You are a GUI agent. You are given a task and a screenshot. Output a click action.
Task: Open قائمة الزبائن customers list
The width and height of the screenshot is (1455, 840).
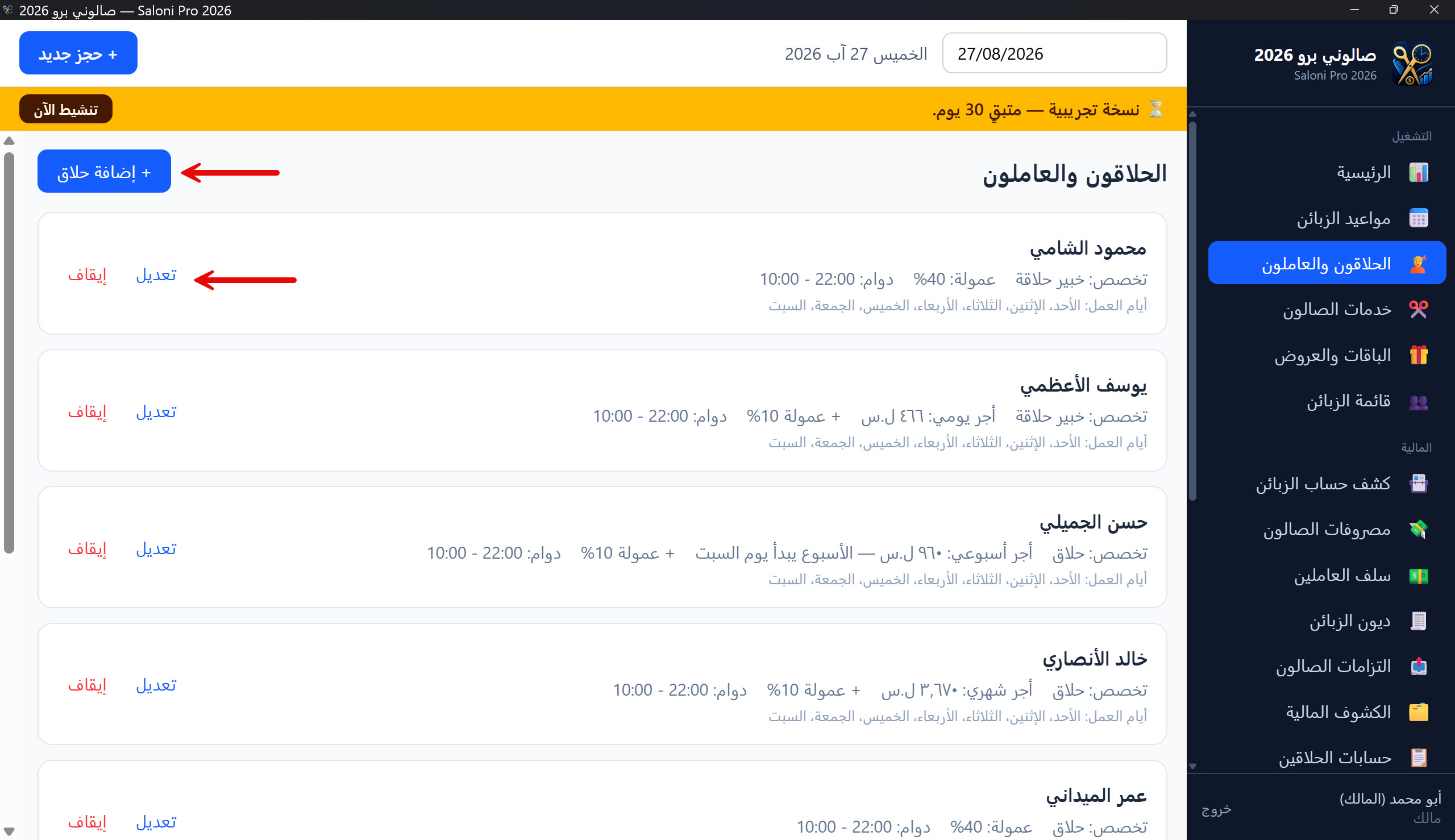point(1327,401)
